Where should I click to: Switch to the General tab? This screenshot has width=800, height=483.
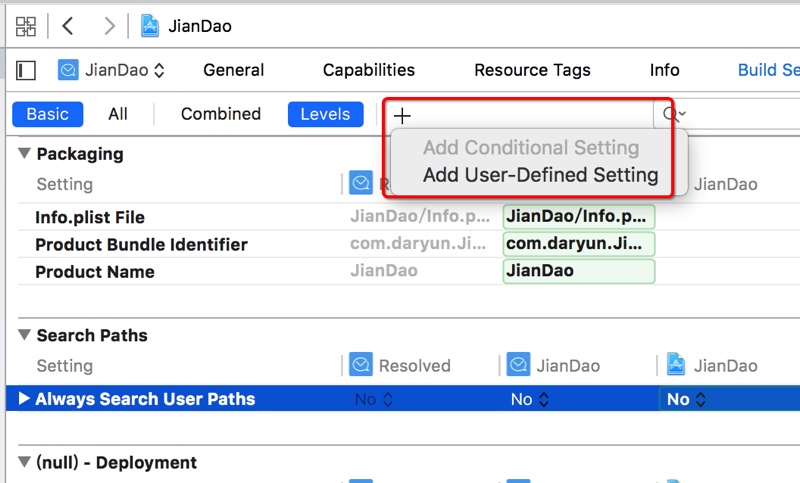click(233, 70)
